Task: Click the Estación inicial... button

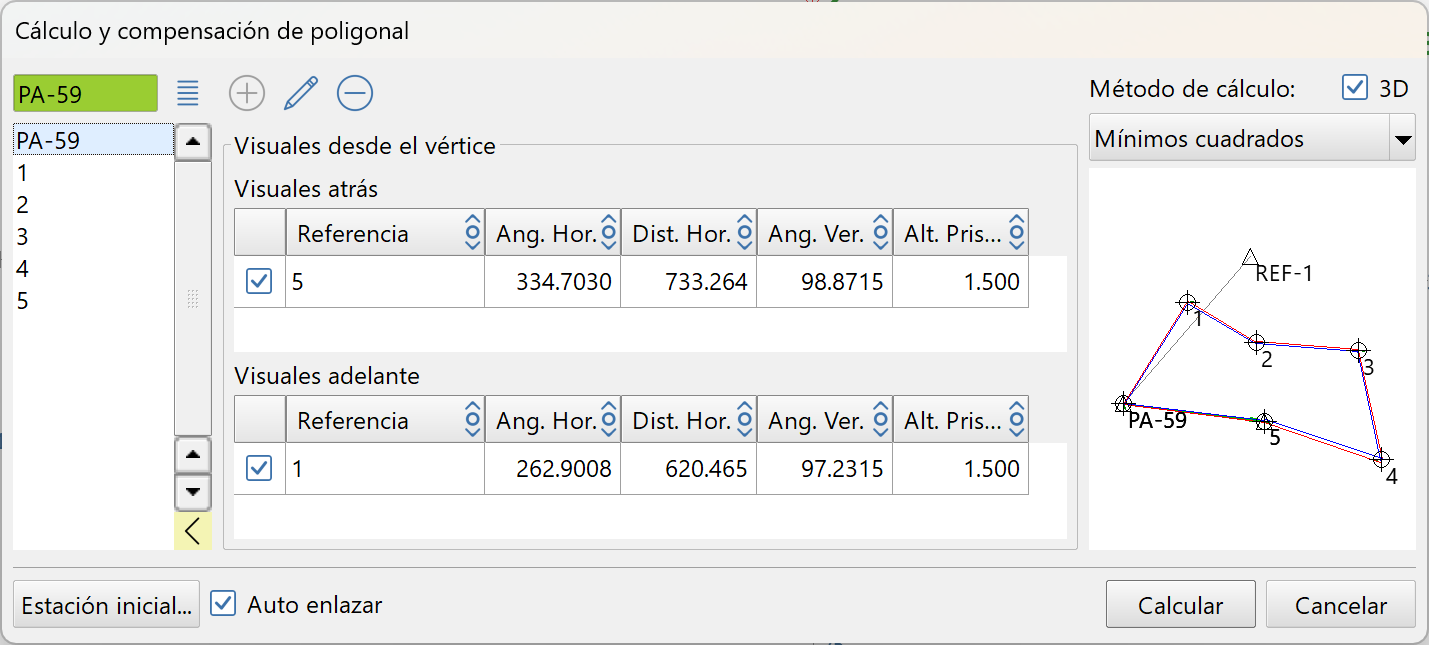Action: tap(107, 605)
